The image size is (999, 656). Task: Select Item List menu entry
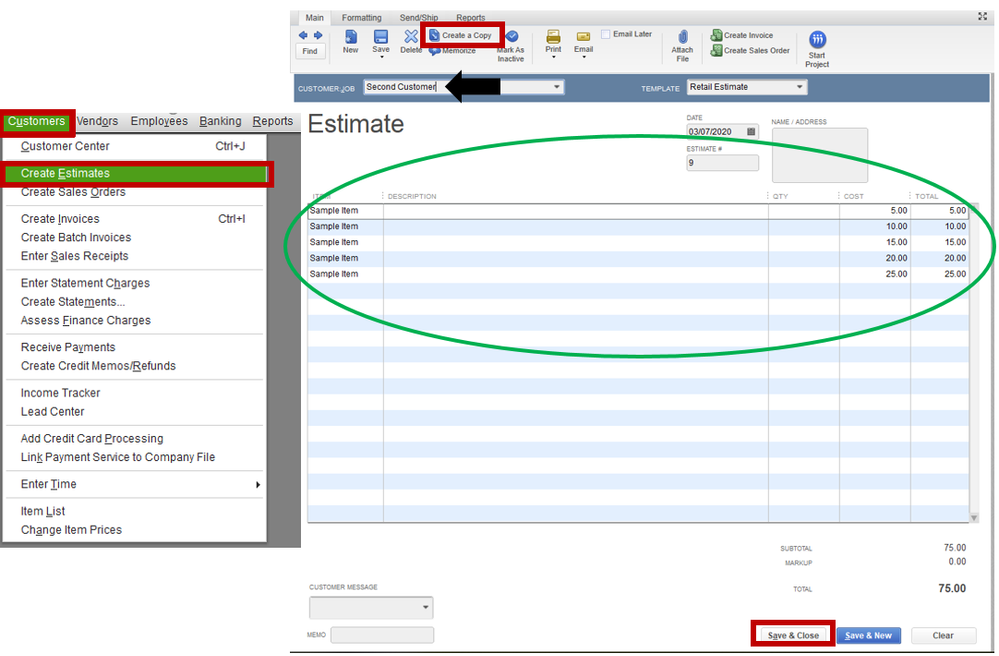[134, 511]
